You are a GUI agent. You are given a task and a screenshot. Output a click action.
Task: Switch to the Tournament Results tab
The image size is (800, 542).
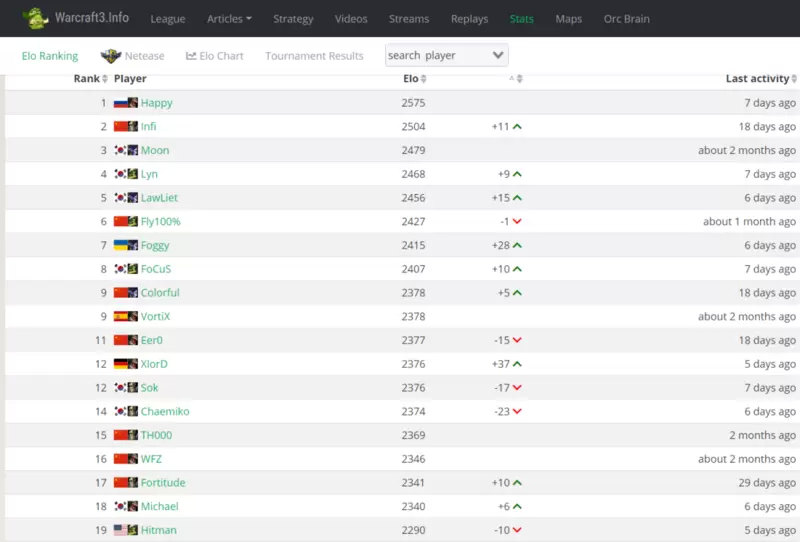point(314,56)
